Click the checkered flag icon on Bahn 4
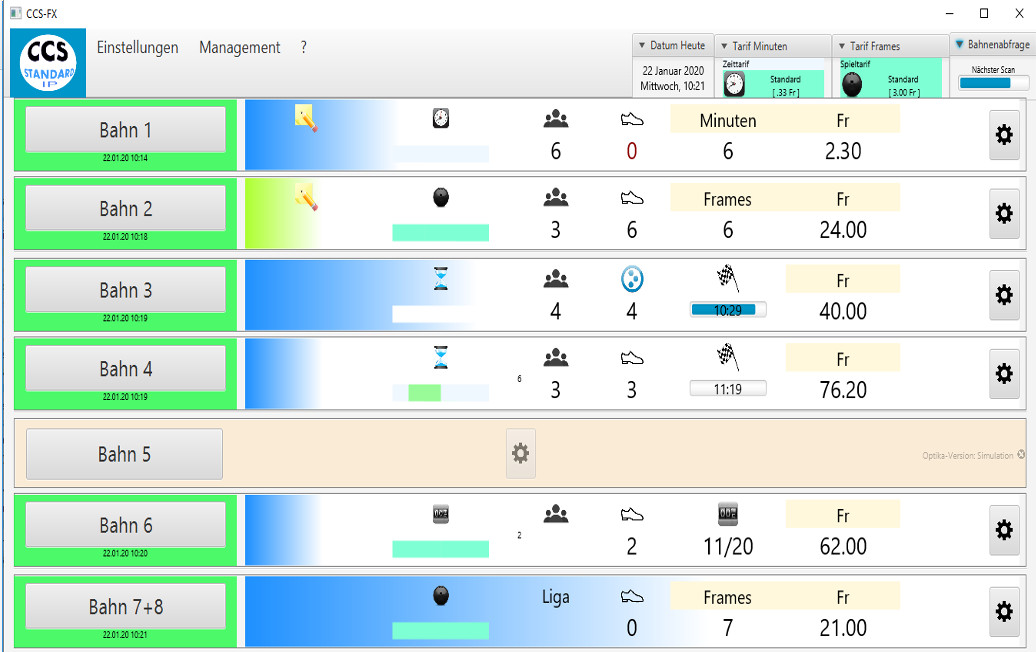The height and width of the screenshot is (652, 1036). 727,357
